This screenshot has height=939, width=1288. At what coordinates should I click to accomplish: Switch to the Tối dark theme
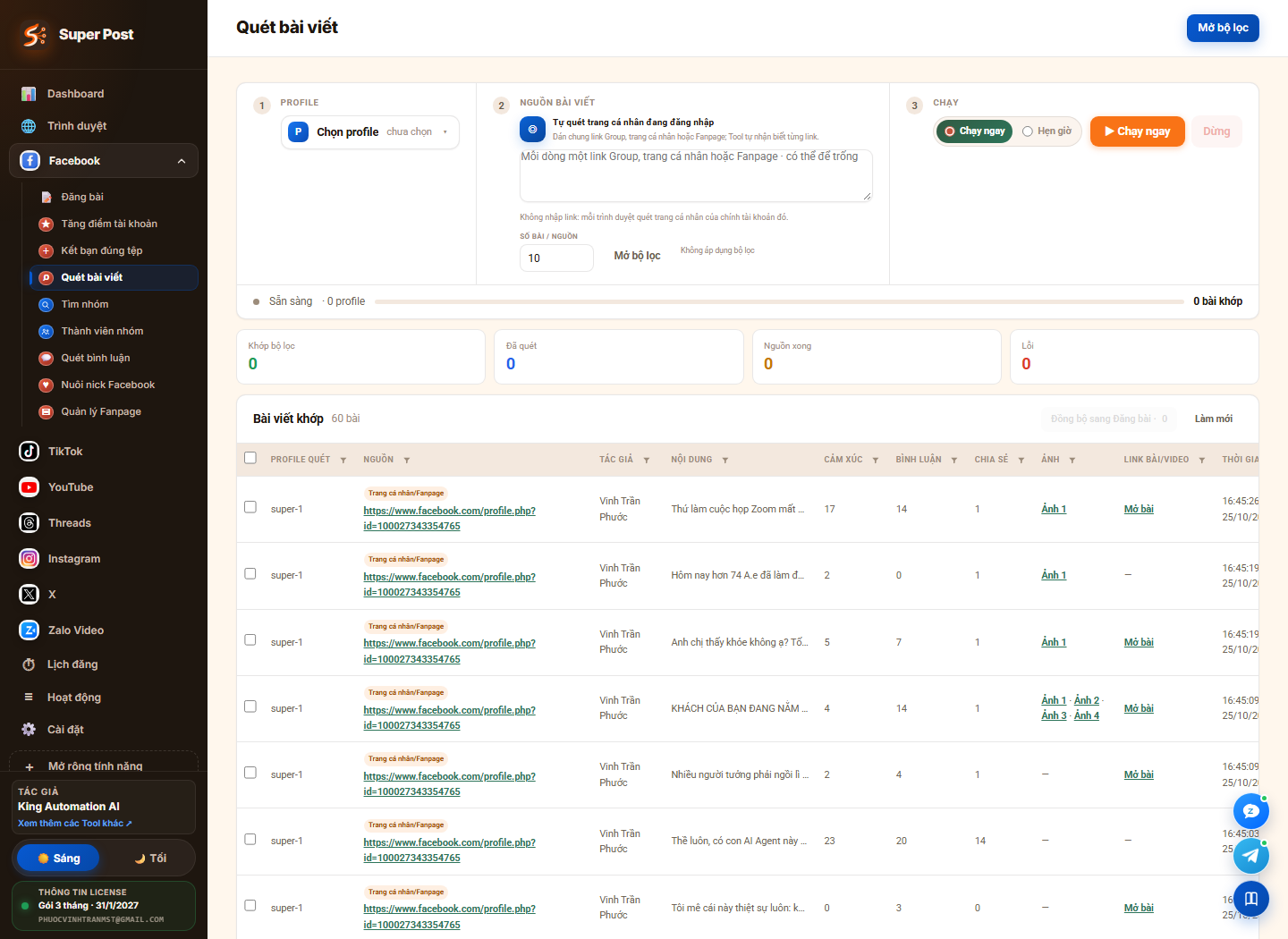(150, 859)
